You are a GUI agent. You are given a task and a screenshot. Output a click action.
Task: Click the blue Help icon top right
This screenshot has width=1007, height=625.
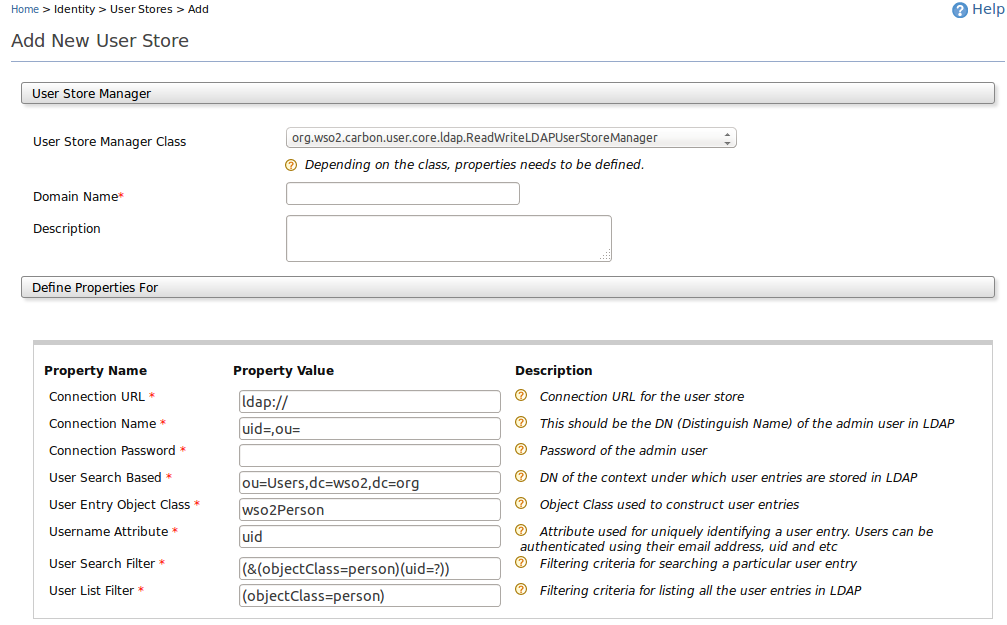click(x=961, y=9)
